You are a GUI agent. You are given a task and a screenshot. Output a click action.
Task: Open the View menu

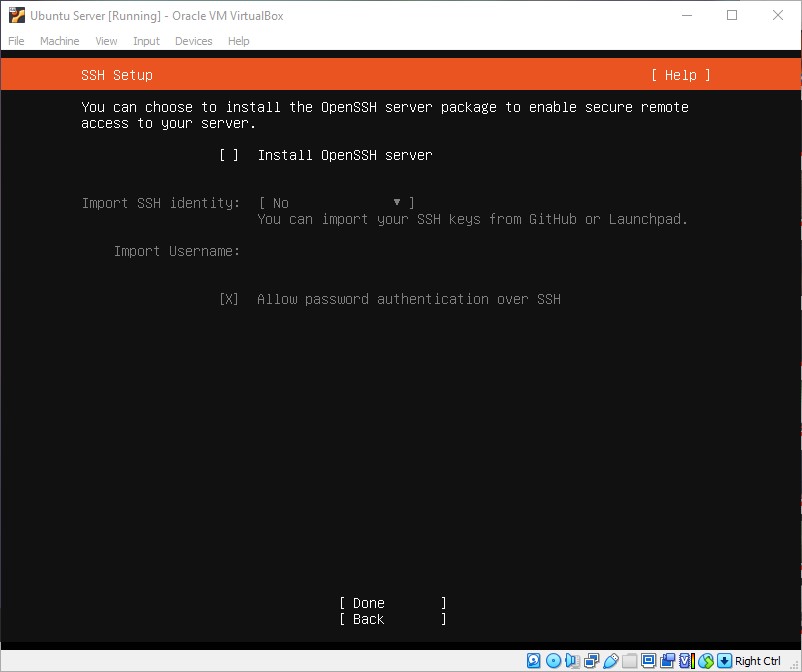tap(106, 41)
